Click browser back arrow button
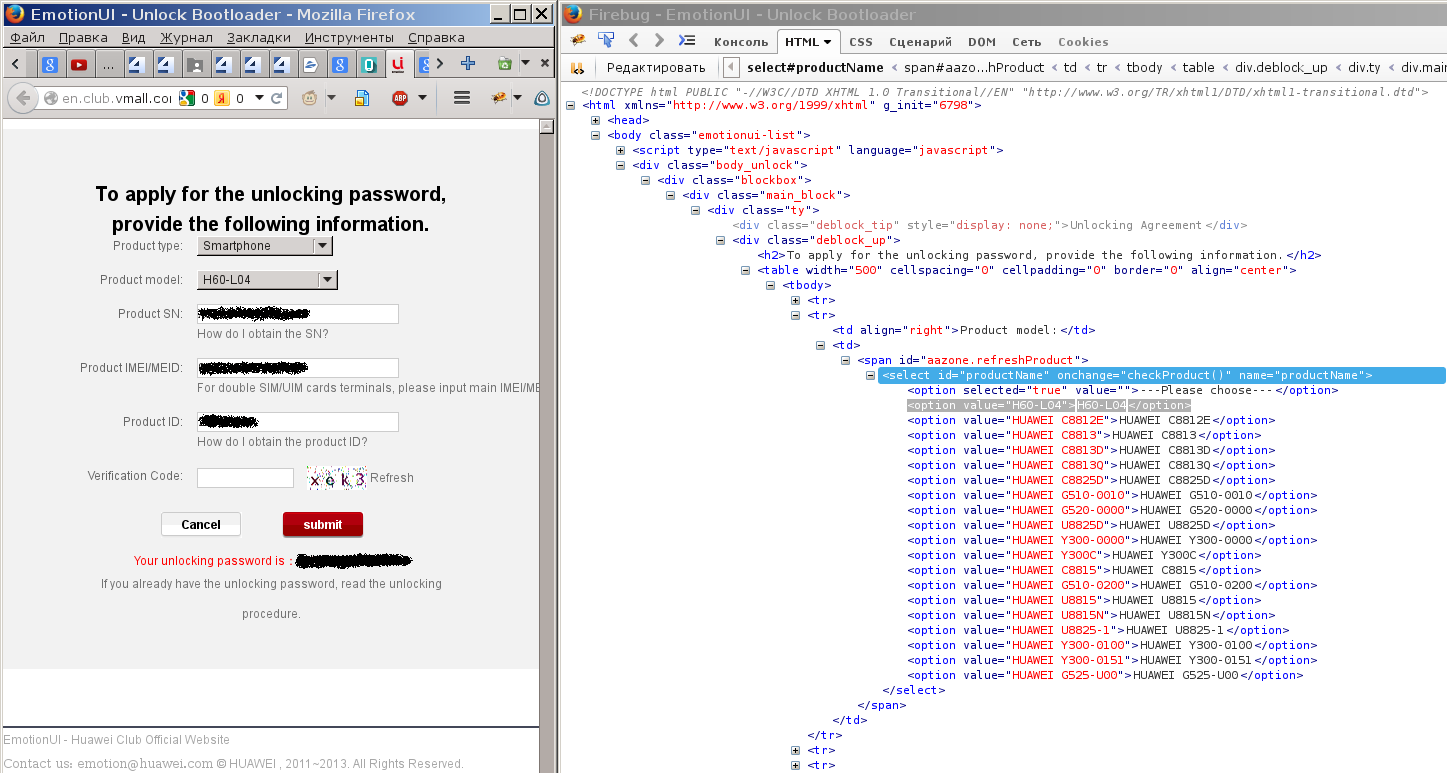This screenshot has height=773, width=1447. tap(23, 98)
